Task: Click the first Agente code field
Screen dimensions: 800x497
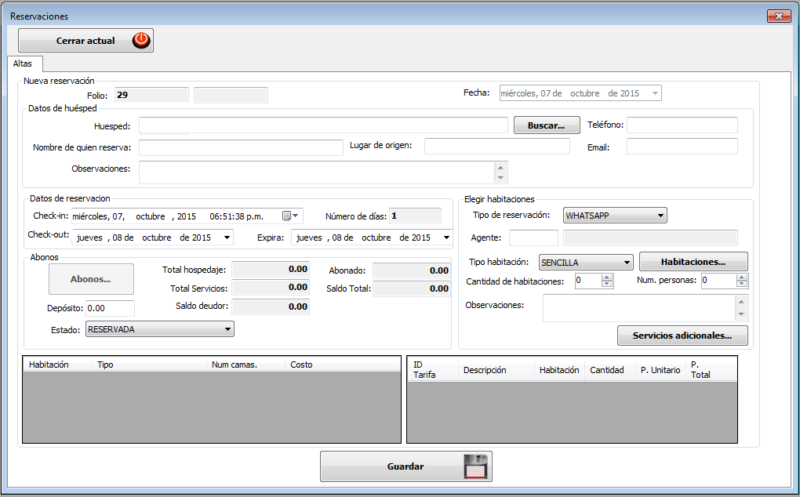Action: 533,238
